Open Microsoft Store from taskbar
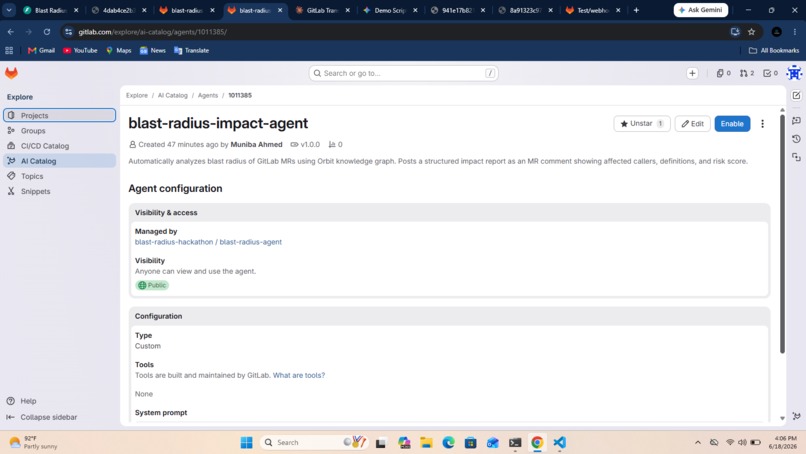This screenshot has width=806, height=454. 470,442
